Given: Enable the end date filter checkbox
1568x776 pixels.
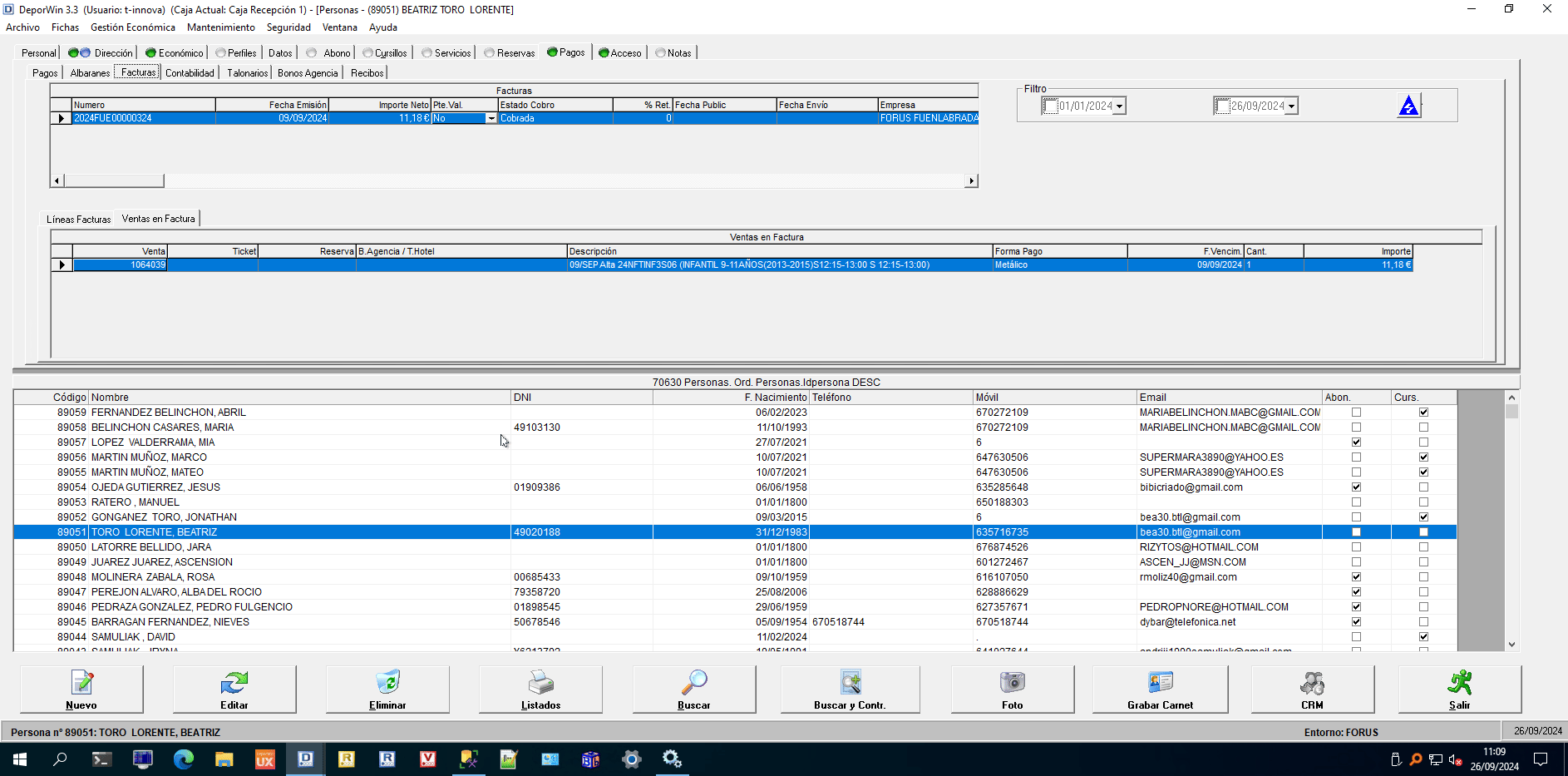Looking at the screenshot, I should 1223,106.
